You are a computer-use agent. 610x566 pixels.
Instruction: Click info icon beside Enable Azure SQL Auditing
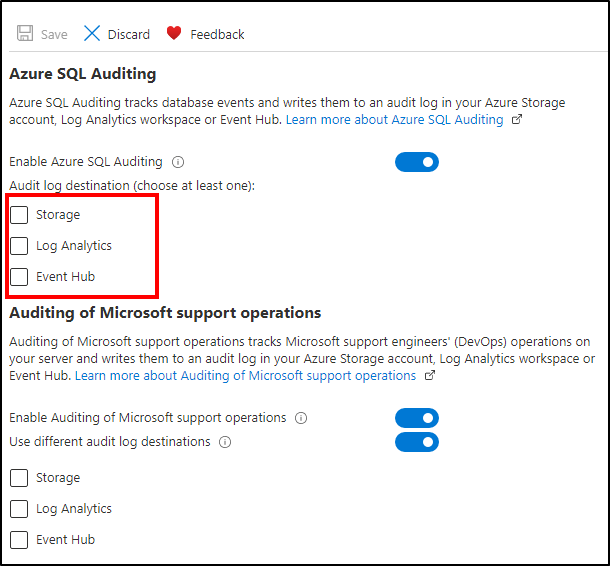178,162
